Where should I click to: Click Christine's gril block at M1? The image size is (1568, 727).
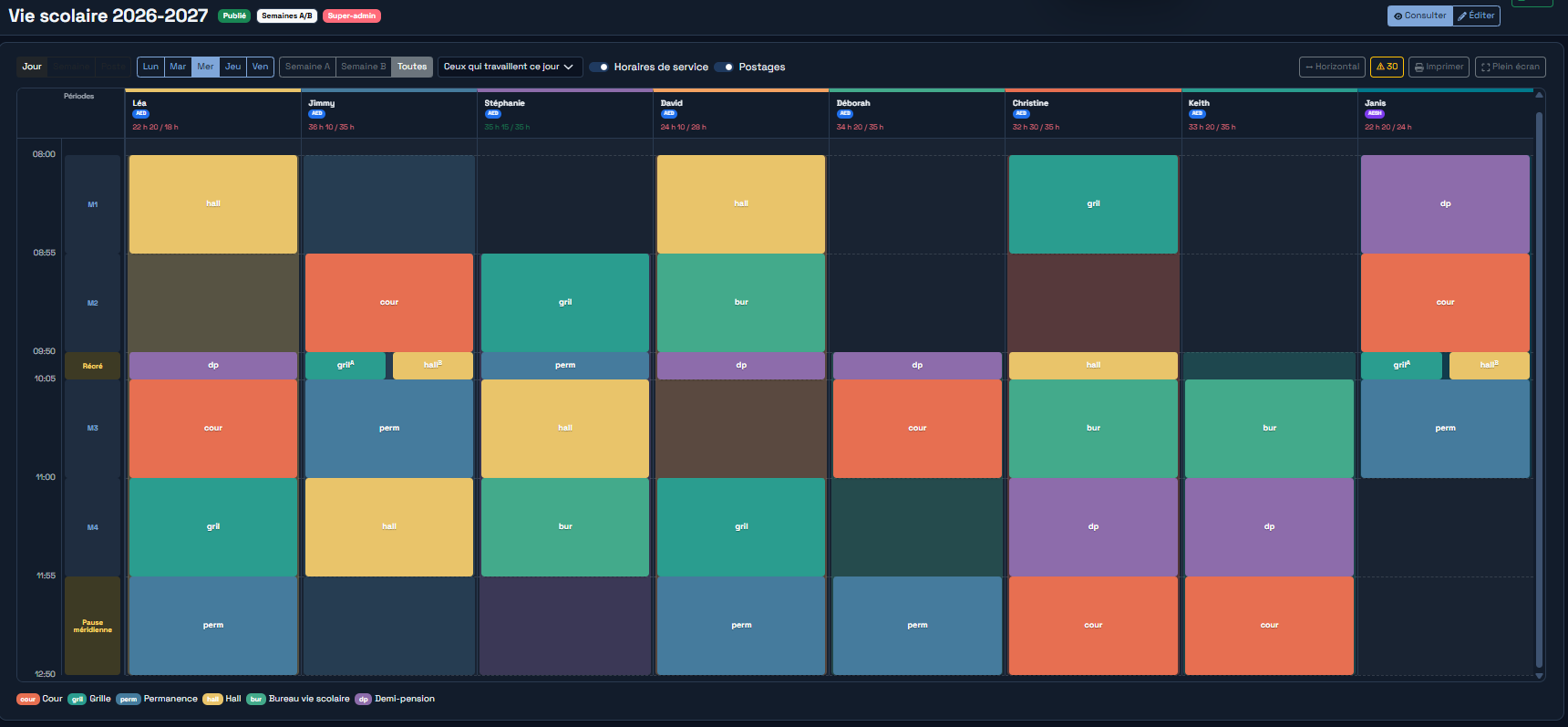coord(1093,204)
